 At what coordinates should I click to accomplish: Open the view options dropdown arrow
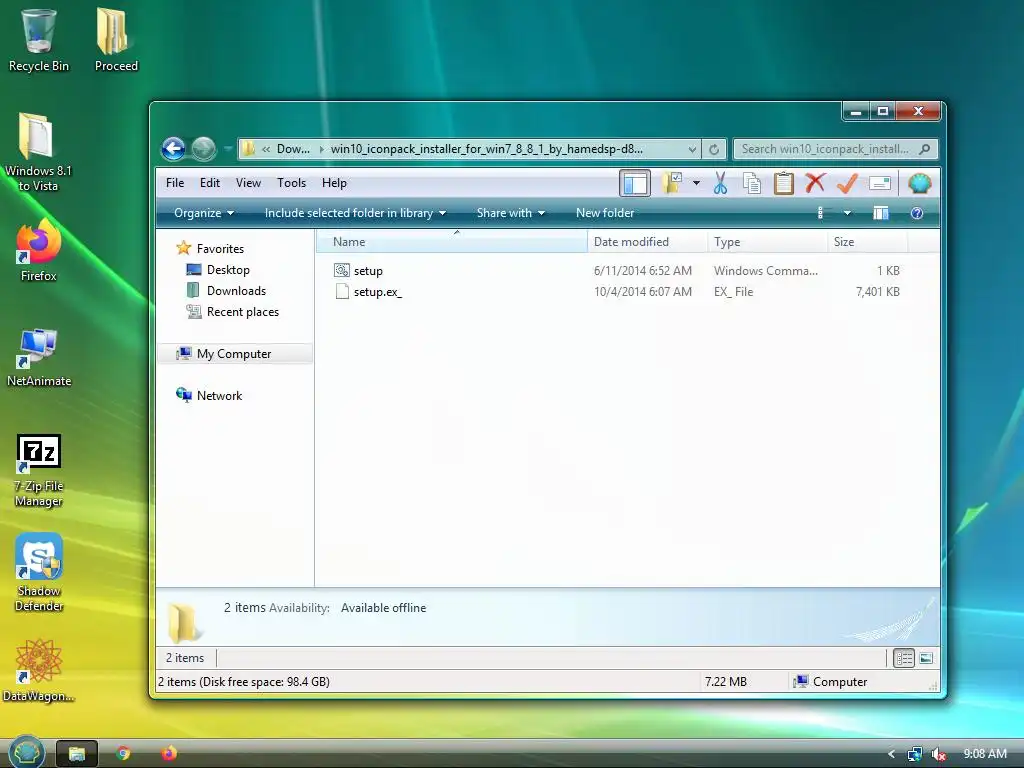pos(847,213)
